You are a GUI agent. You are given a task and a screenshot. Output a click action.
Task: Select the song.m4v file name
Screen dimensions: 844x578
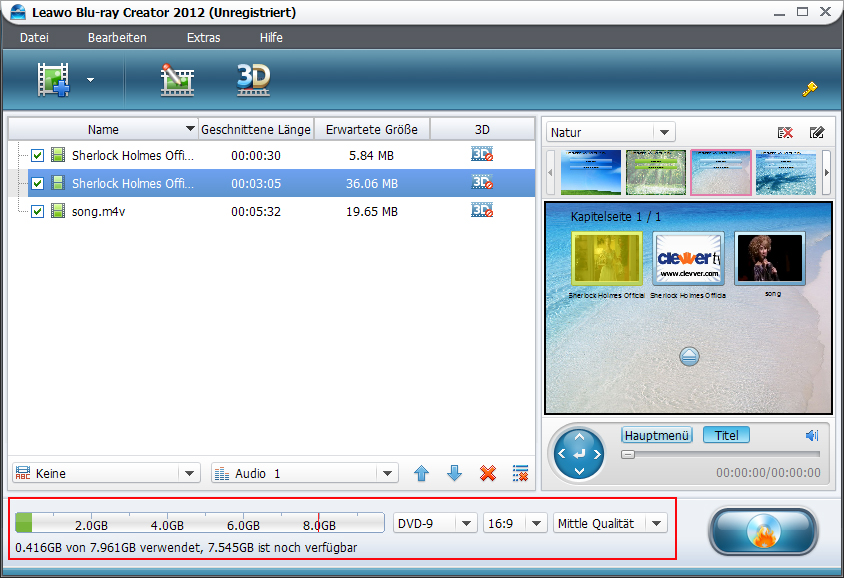99,212
